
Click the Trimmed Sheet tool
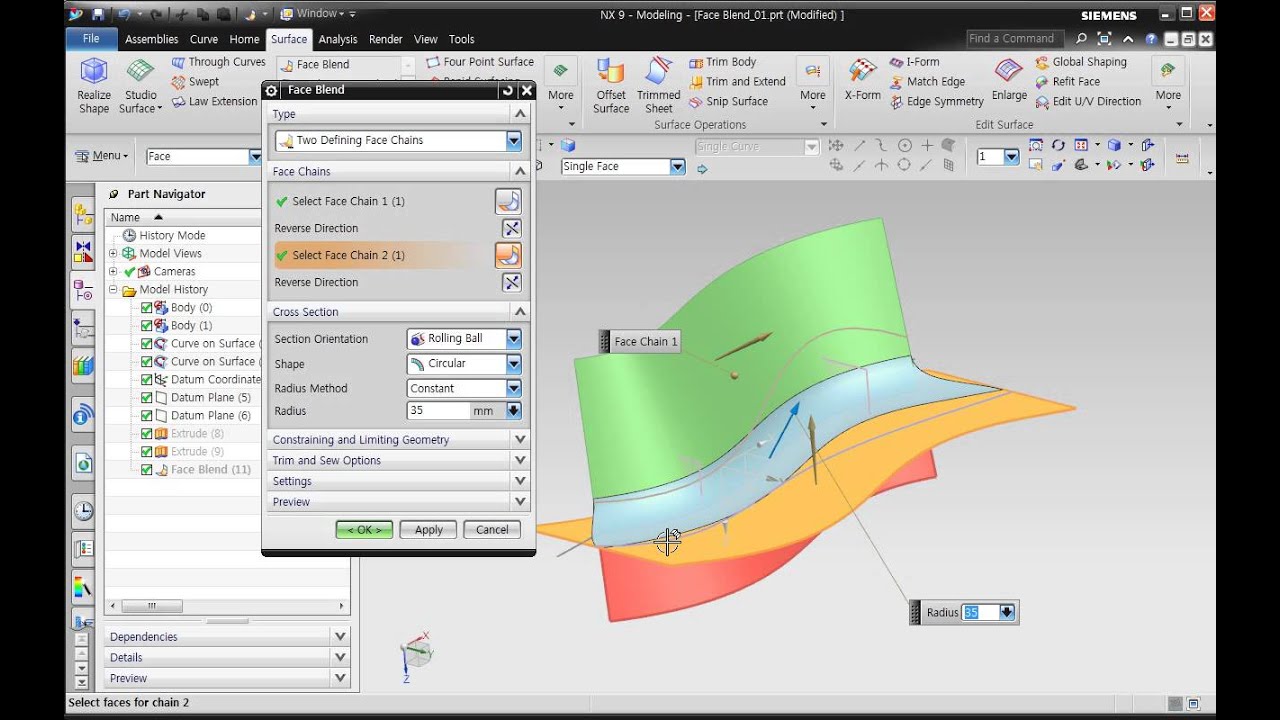click(x=659, y=85)
